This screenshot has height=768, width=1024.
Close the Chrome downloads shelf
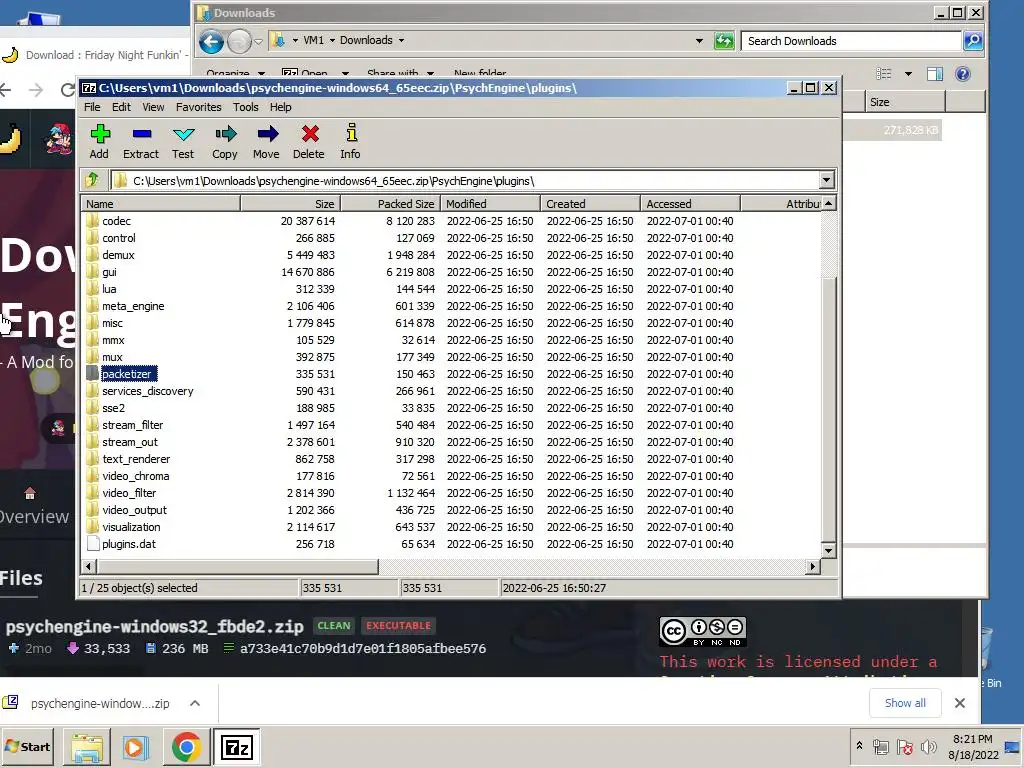[959, 703]
